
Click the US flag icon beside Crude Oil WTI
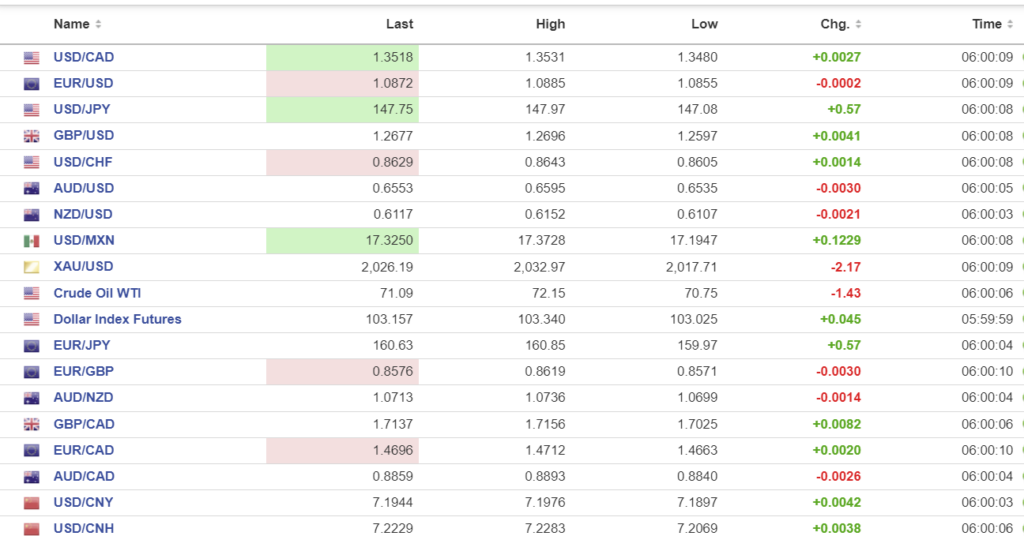coord(31,293)
